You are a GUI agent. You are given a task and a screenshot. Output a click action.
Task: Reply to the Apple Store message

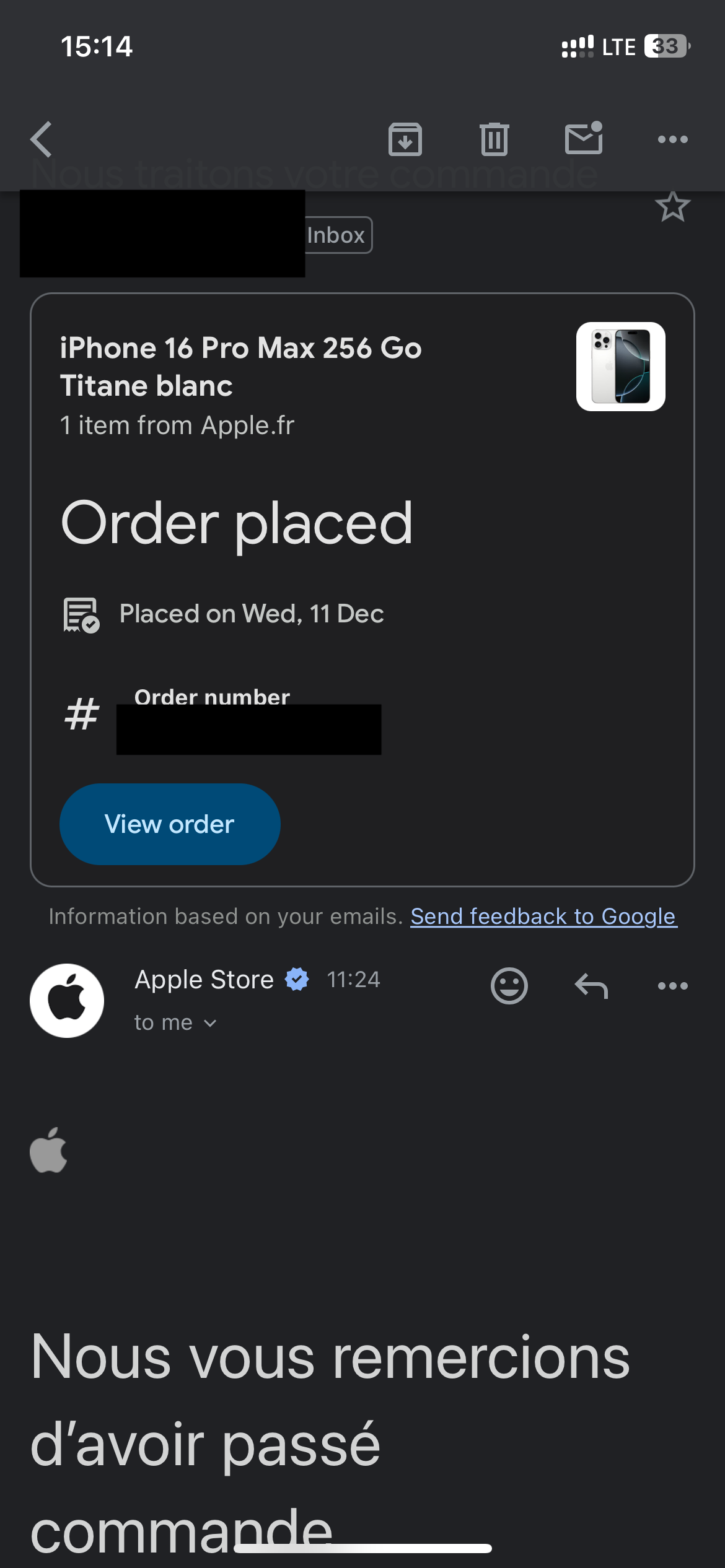591,985
